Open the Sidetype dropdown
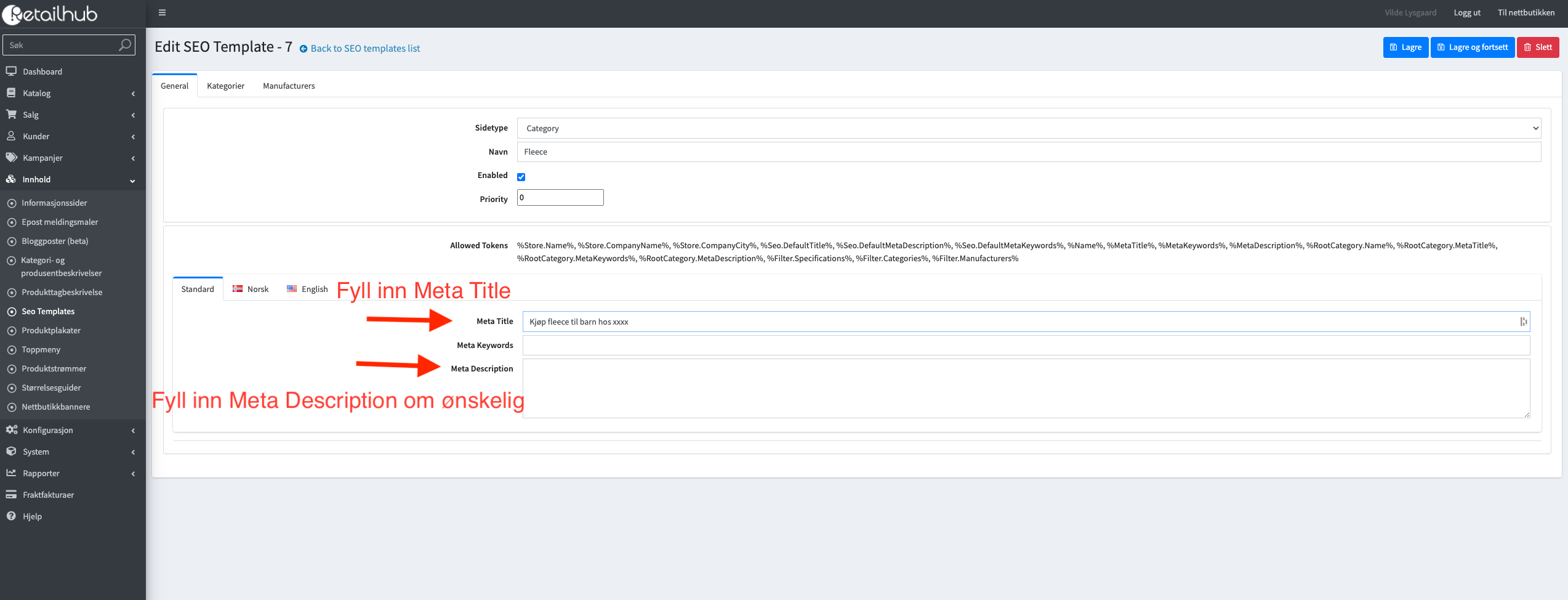 1028,128
